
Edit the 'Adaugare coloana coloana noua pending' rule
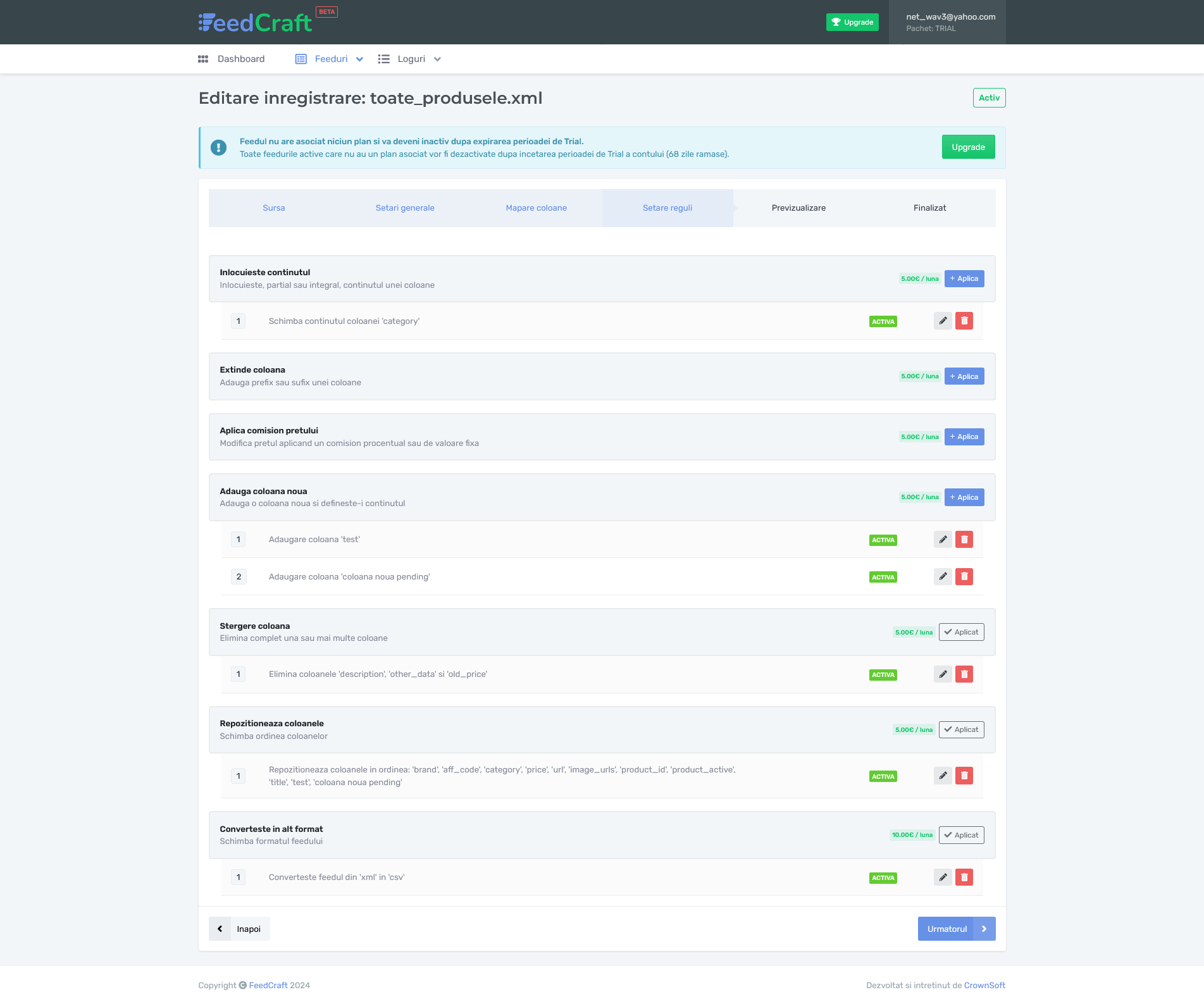tap(943, 576)
